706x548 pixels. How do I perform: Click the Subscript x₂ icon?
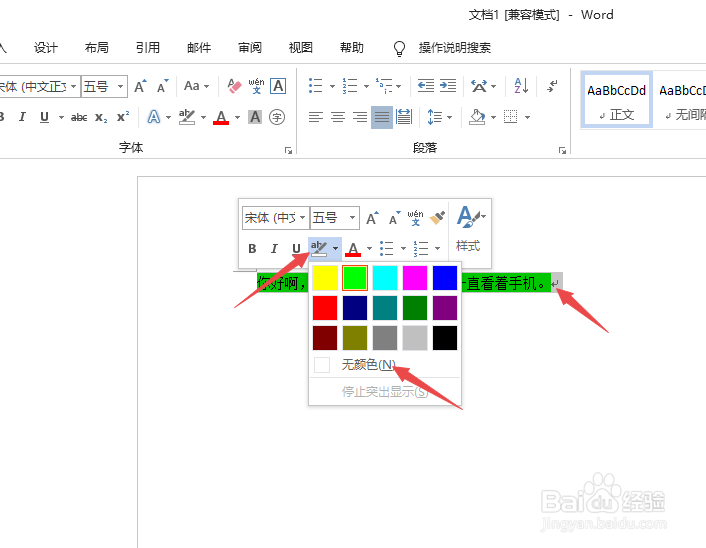pos(101,118)
